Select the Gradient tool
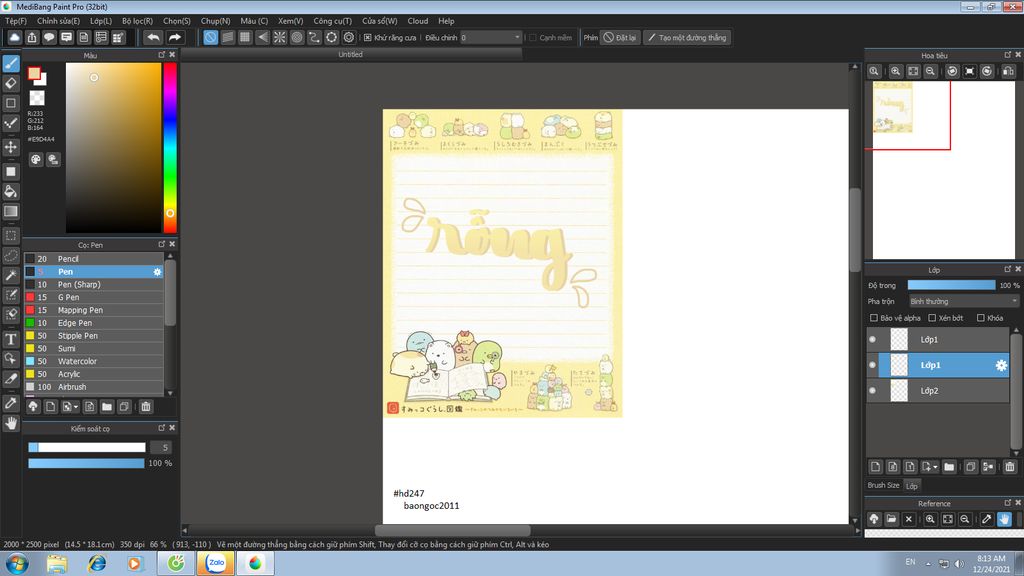This screenshot has width=1024, height=576. click(x=11, y=211)
